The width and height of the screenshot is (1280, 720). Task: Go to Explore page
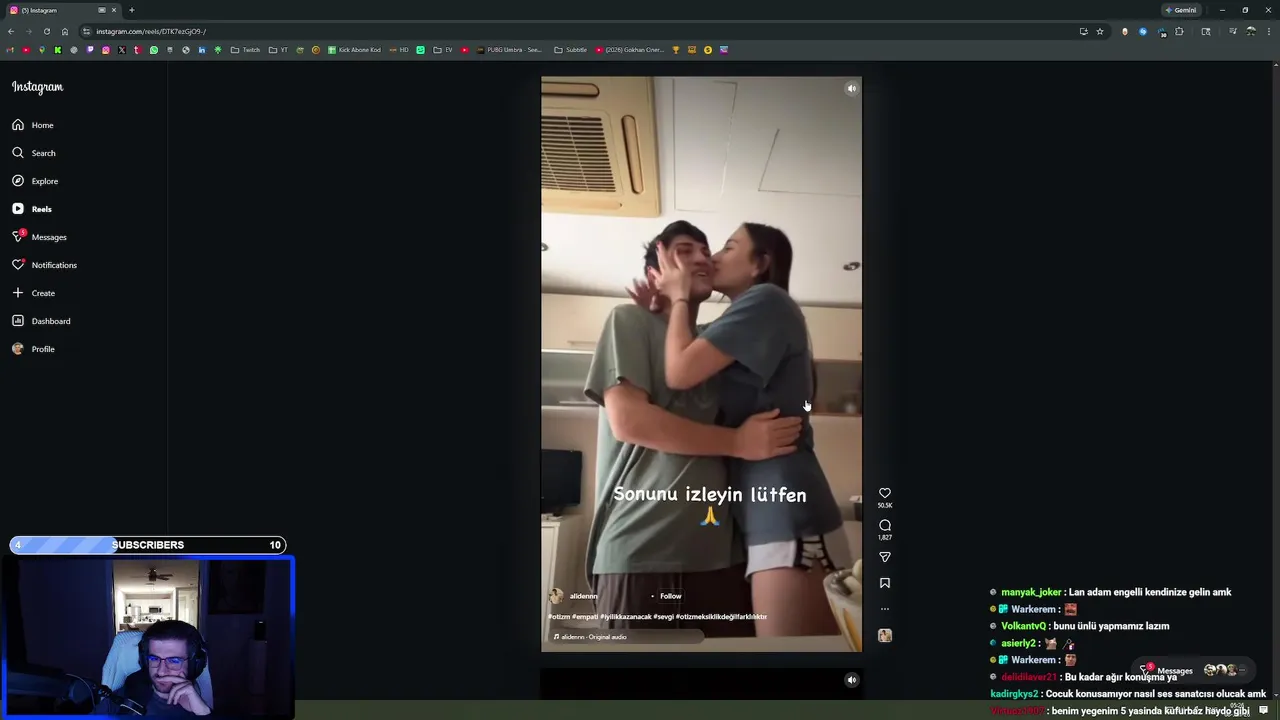[x=35, y=181]
